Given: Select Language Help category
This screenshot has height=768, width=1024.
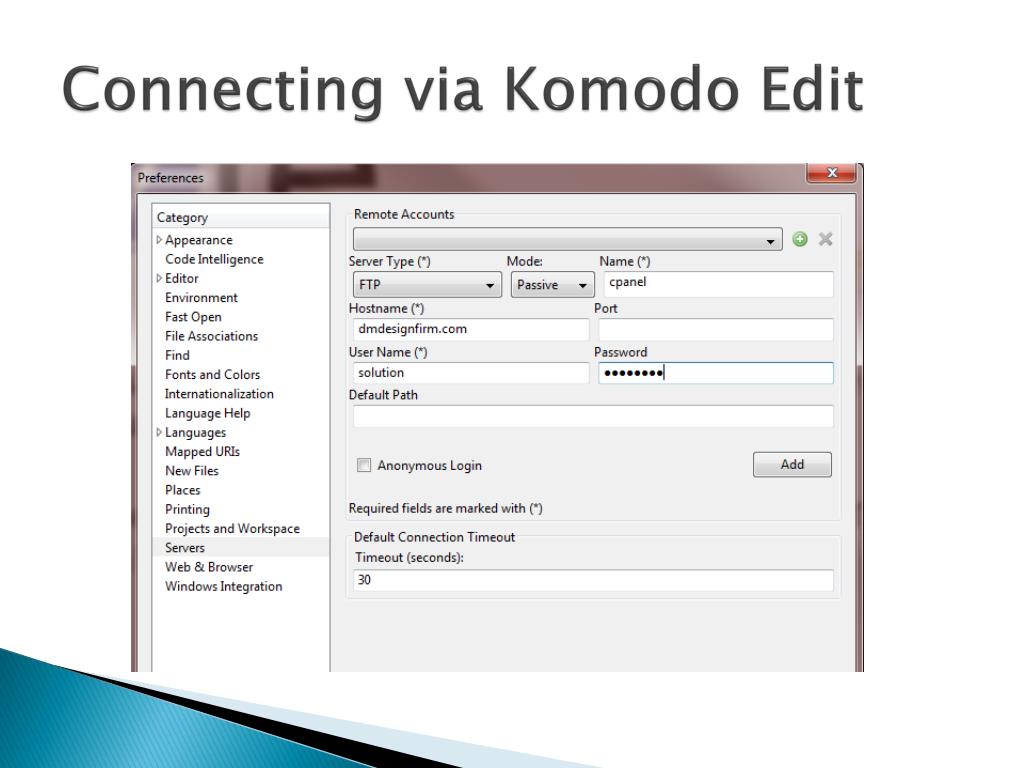Looking at the screenshot, I should coord(208,413).
